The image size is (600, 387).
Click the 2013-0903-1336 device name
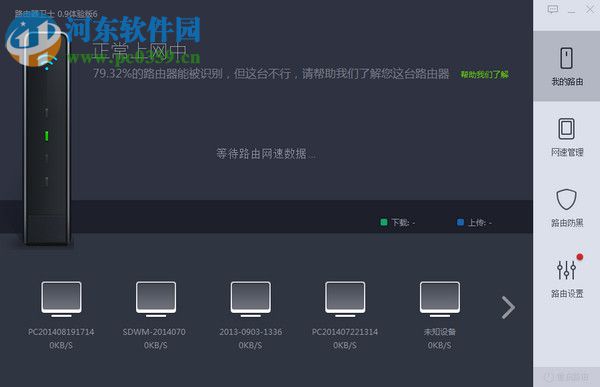pyautogui.click(x=251, y=332)
